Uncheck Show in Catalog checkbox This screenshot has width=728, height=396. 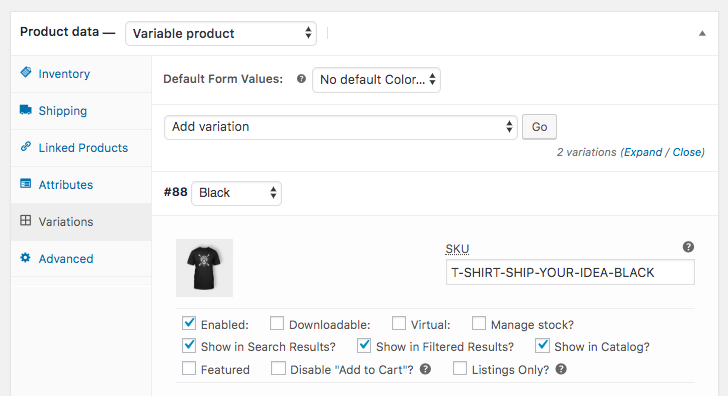click(x=542, y=345)
